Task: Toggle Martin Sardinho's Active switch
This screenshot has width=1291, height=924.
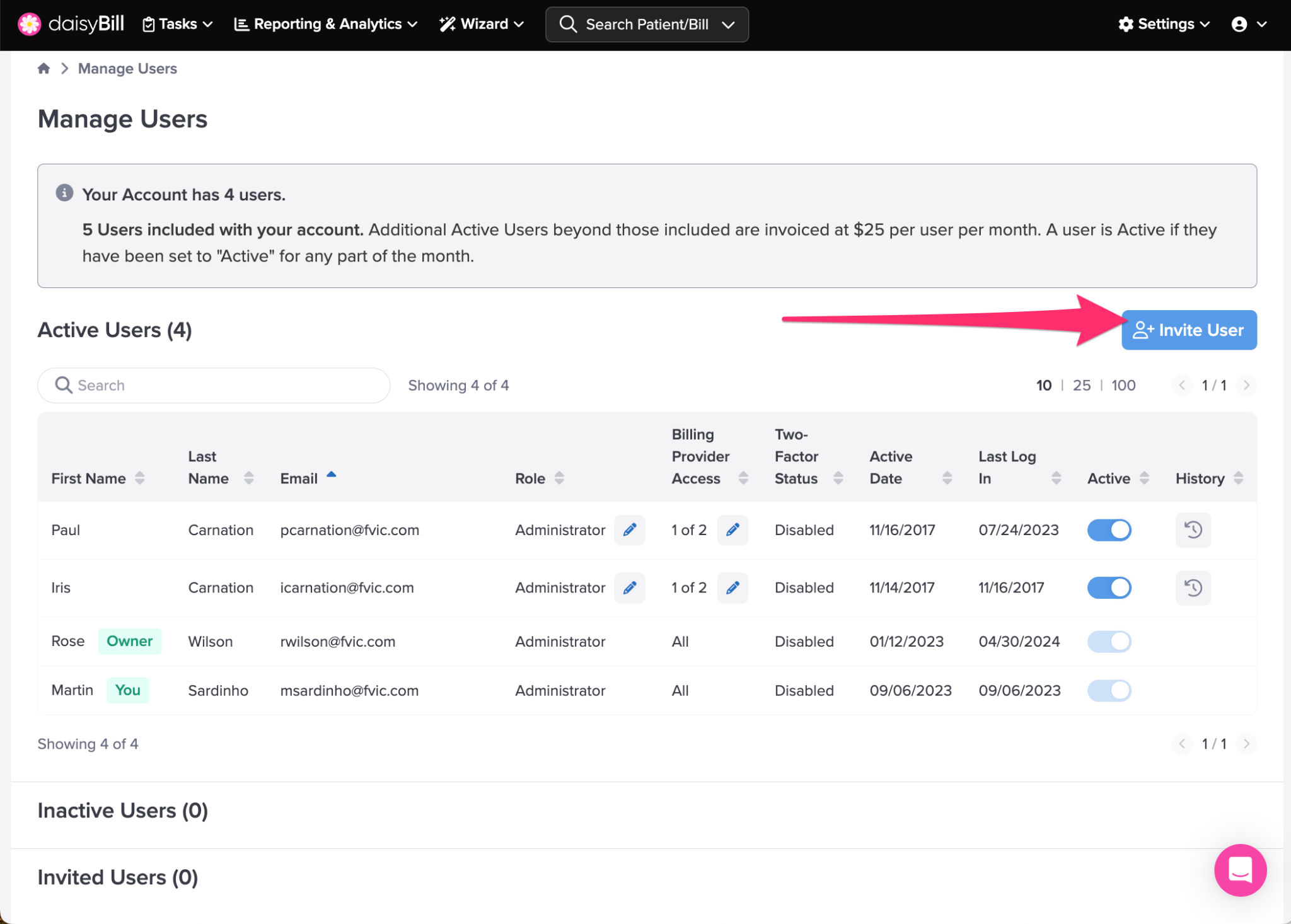Action: pos(1109,690)
